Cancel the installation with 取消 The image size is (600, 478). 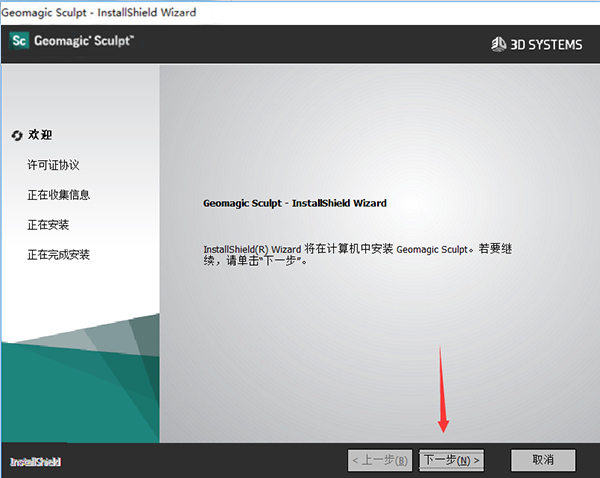point(543,460)
